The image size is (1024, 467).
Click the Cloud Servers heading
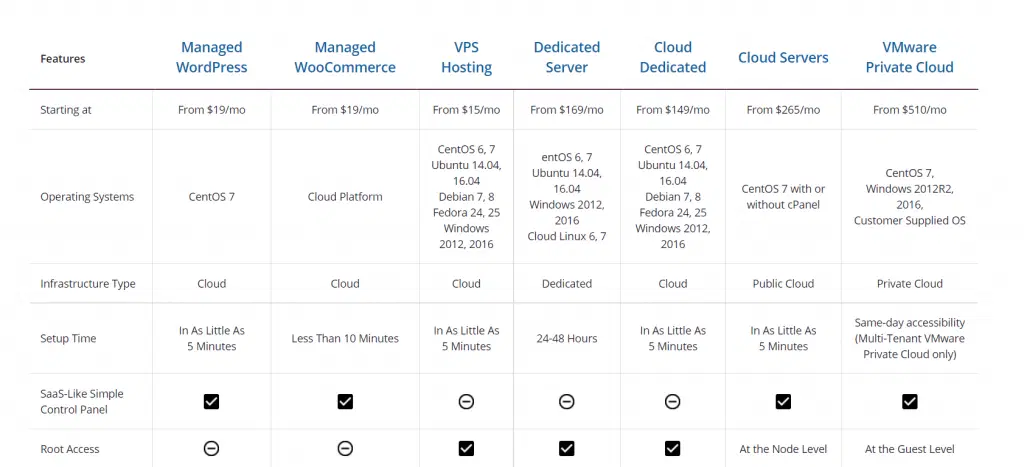coord(783,58)
